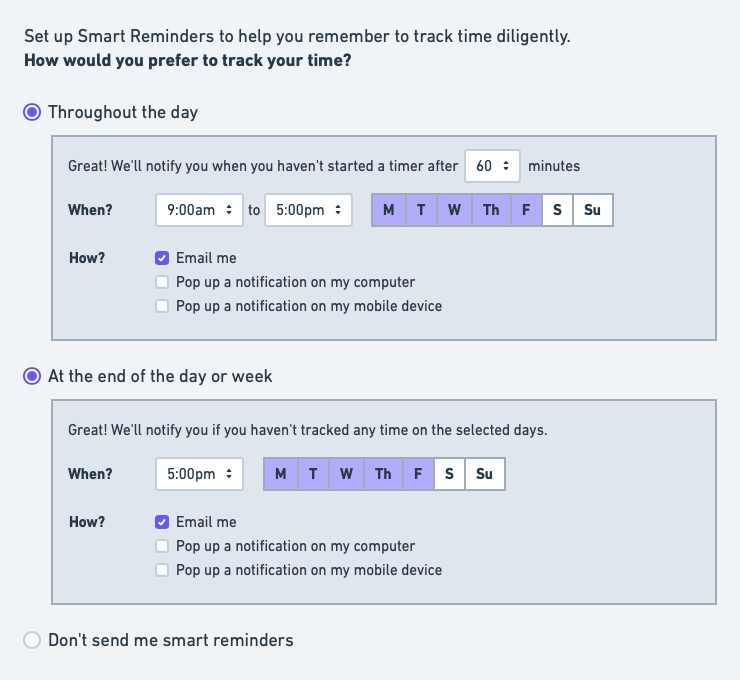
Task: Toggle Friday in the end-of-day section
Action: (417, 474)
